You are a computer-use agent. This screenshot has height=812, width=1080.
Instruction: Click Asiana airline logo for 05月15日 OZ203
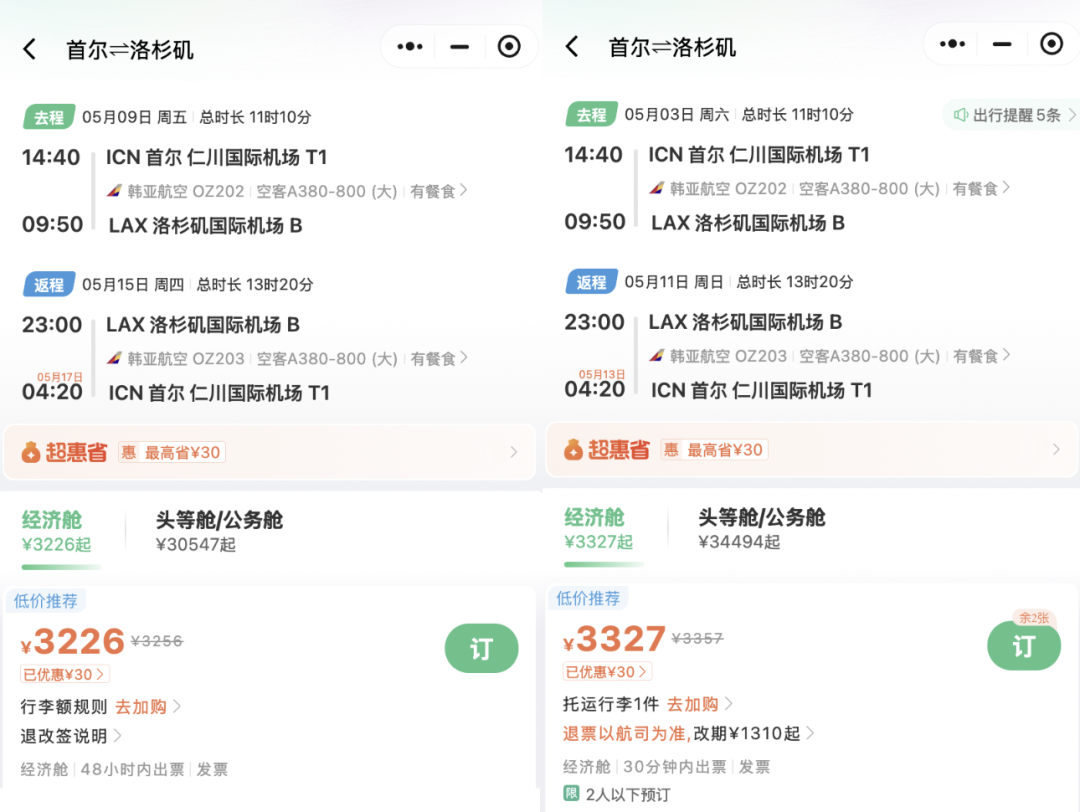tap(114, 358)
